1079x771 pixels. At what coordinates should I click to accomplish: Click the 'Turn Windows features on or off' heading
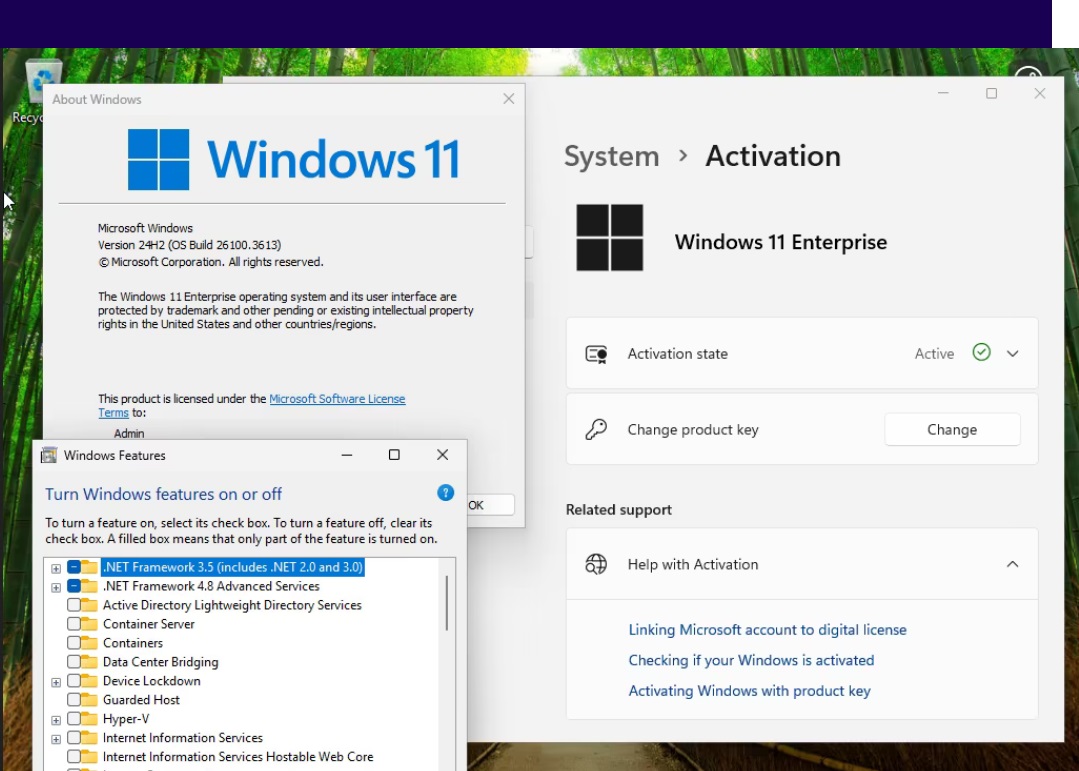point(163,494)
